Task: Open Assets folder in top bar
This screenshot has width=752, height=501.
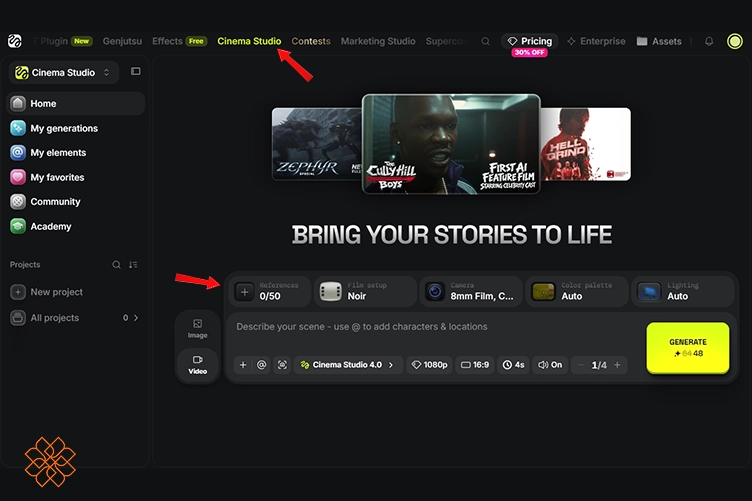Action: (659, 41)
